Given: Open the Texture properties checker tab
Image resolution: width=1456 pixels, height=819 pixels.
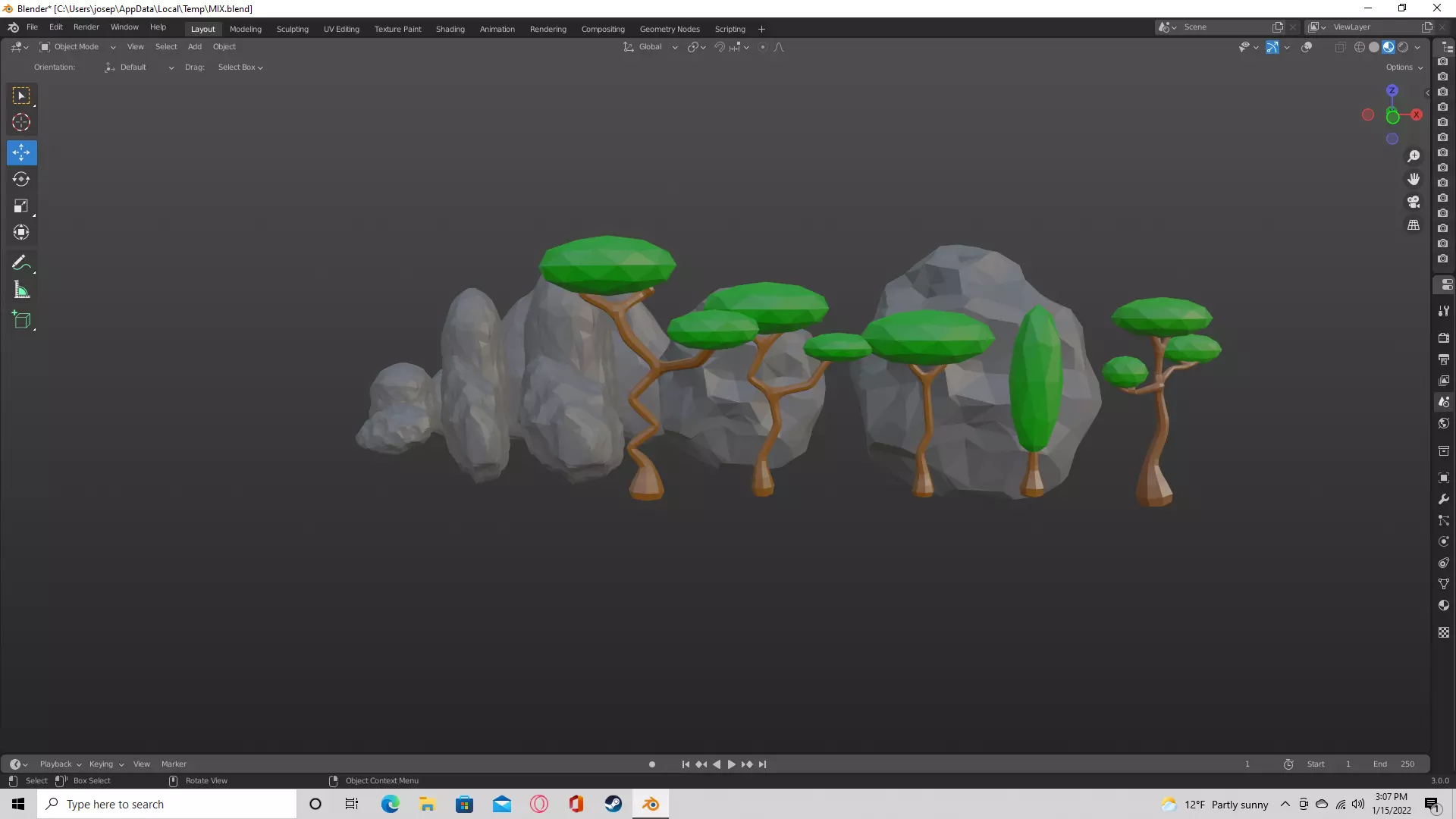Looking at the screenshot, I should pos(1444,632).
